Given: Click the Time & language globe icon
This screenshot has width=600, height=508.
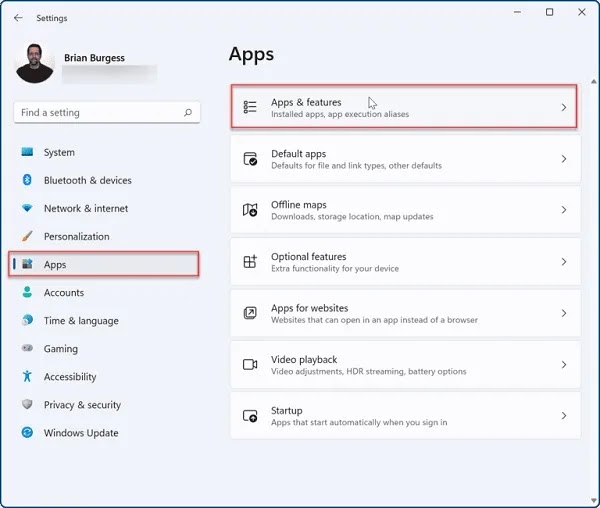Looking at the screenshot, I should pyautogui.click(x=27, y=320).
